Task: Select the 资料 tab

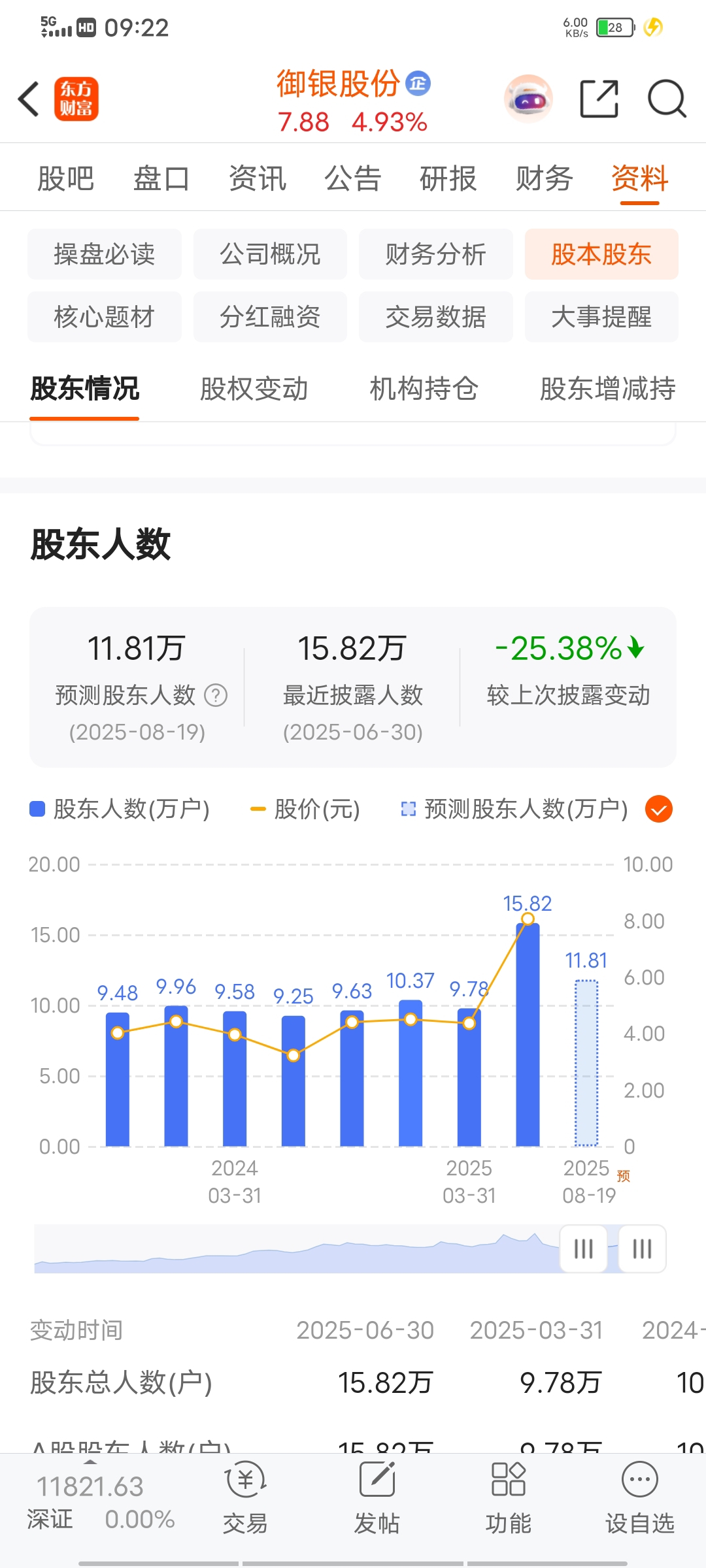Action: click(640, 178)
